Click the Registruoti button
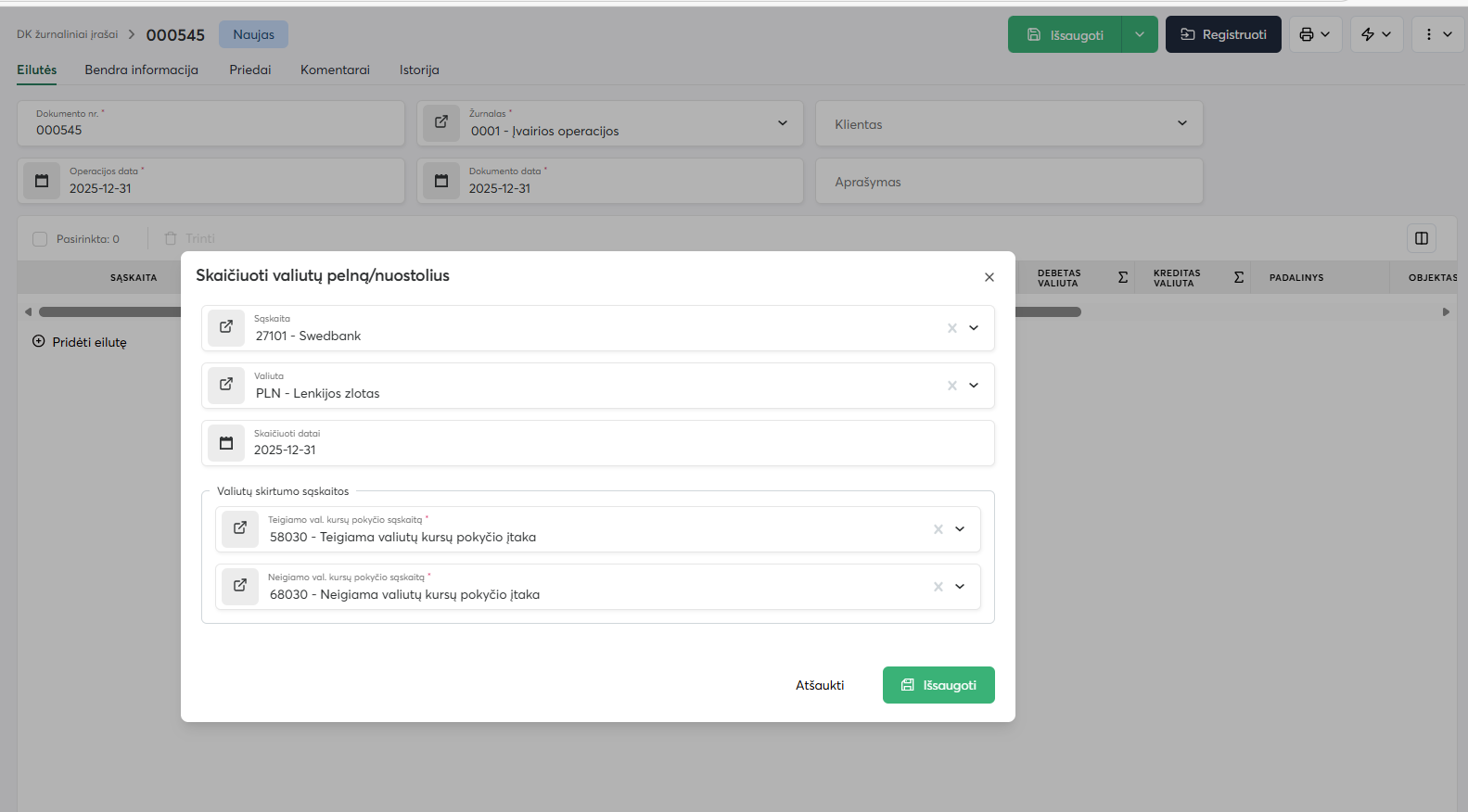This screenshot has height=812, width=1468. pos(1222,34)
